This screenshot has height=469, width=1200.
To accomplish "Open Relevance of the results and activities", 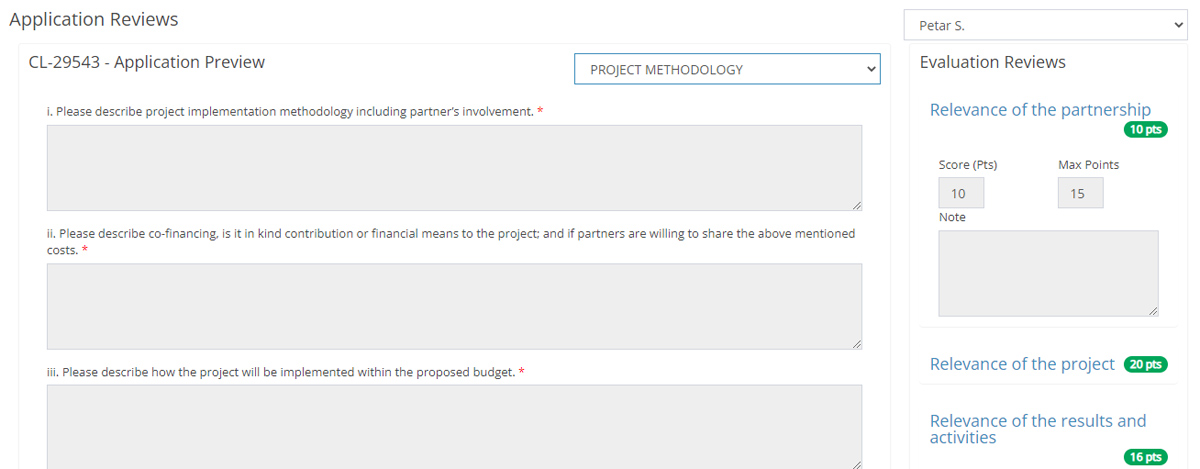I will [1038, 429].
